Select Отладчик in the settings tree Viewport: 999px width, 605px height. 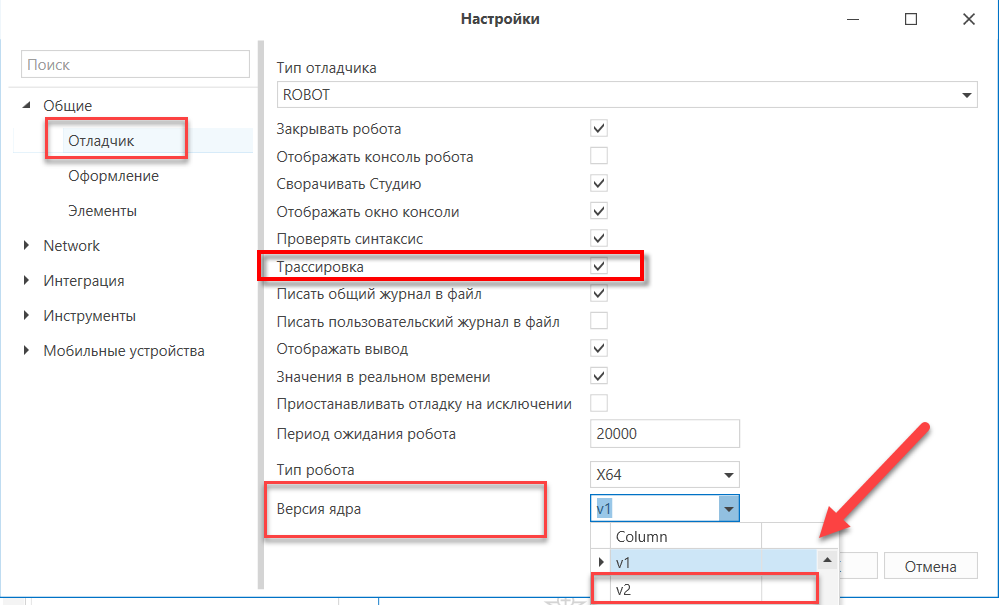[x=101, y=141]
